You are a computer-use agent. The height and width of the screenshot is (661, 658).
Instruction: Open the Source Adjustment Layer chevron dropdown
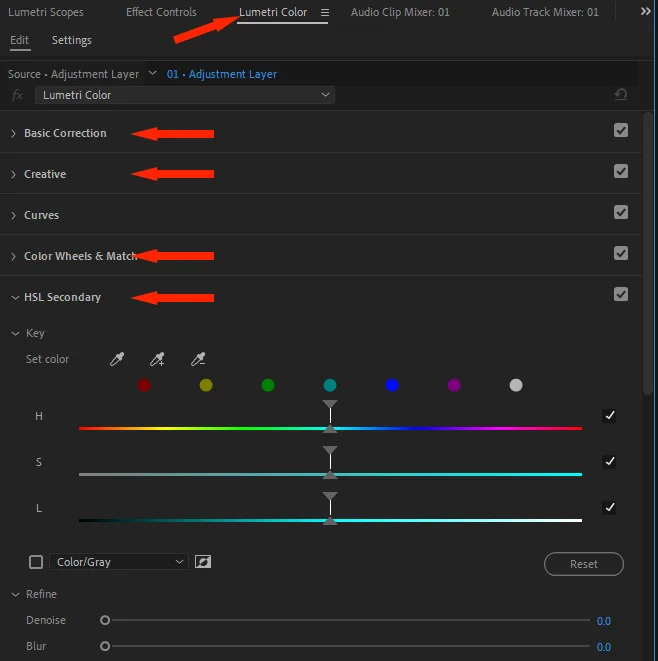tap(153, 73)
